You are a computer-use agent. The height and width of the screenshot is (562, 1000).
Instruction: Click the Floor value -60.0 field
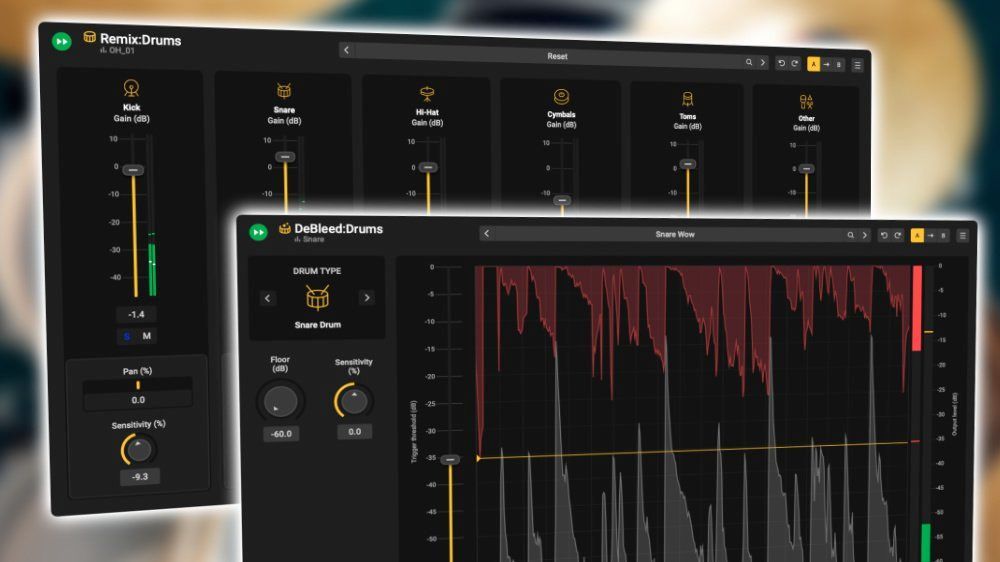pos(281,434)
